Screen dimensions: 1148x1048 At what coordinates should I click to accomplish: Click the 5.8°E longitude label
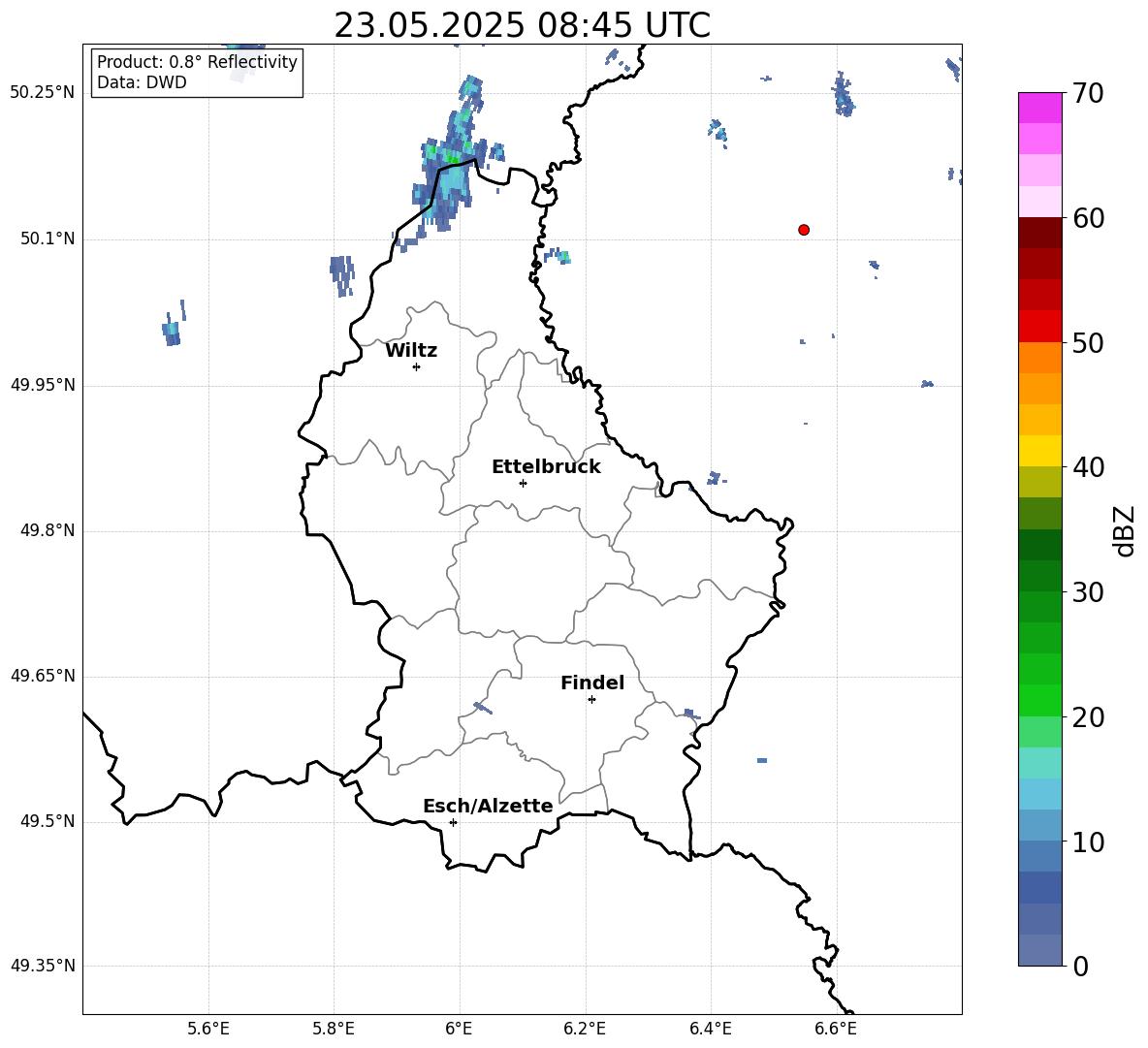334,1029
